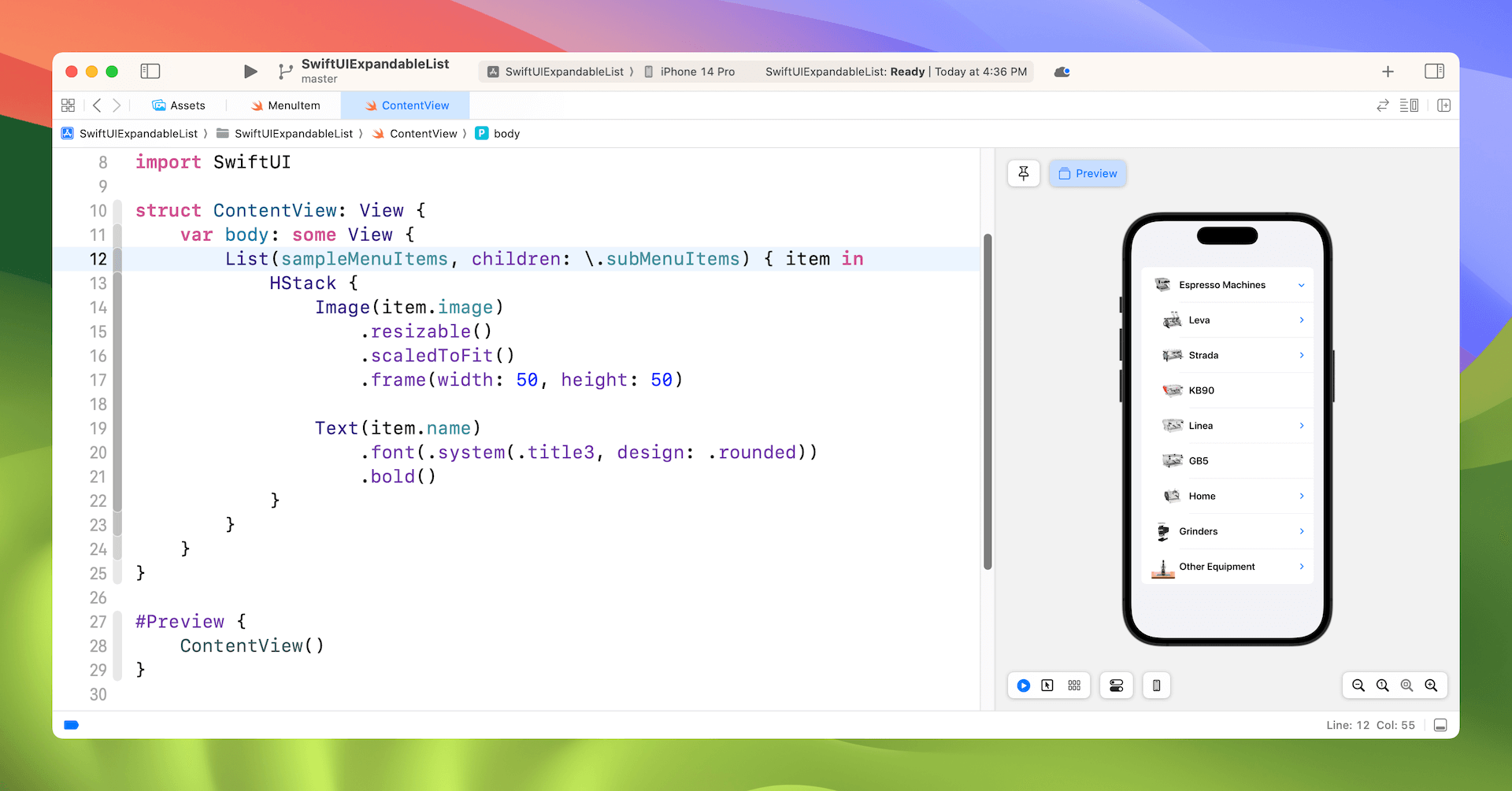The image size is (1512, 791).
Task: Click the Preview button in canvas
Action: 1088,173
